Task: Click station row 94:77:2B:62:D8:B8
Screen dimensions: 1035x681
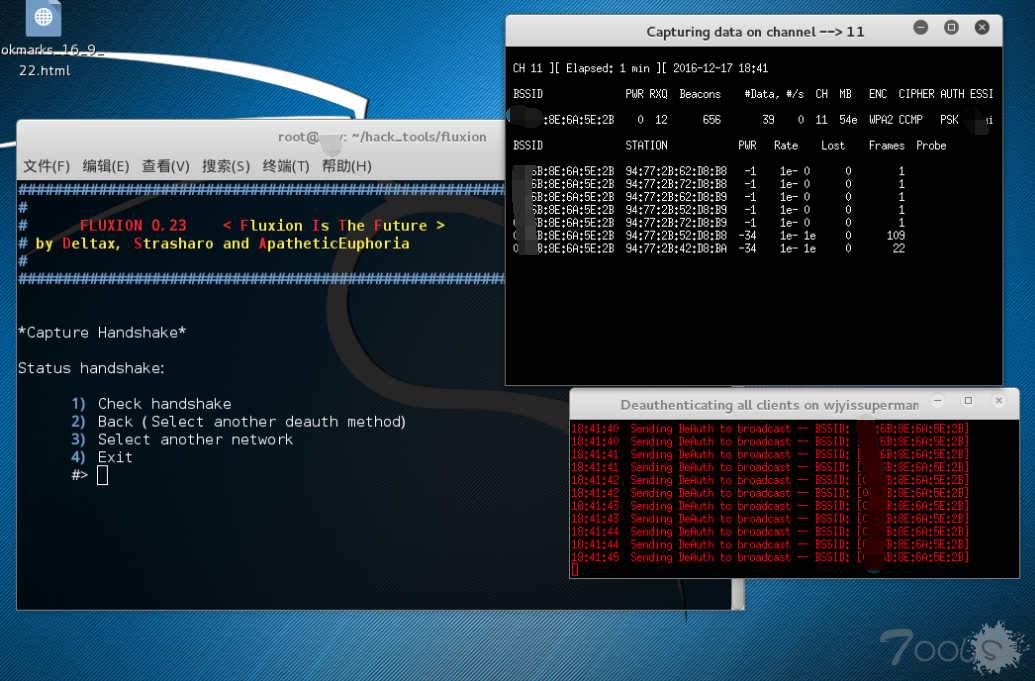Action: pyautogui.click(x=708, y=171)
